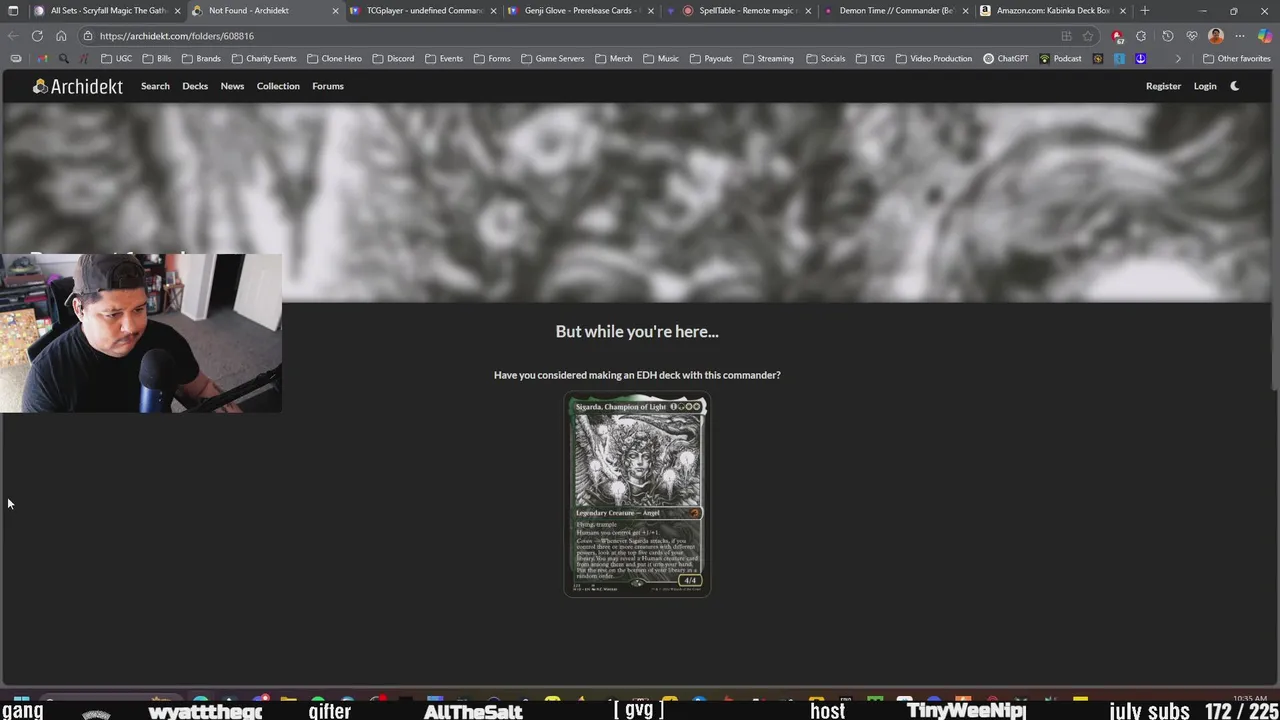This screenshot has width=1280, height=720.
Task: Open the adblocker extension icon showing 67
Action: (x=1118, y=36)
